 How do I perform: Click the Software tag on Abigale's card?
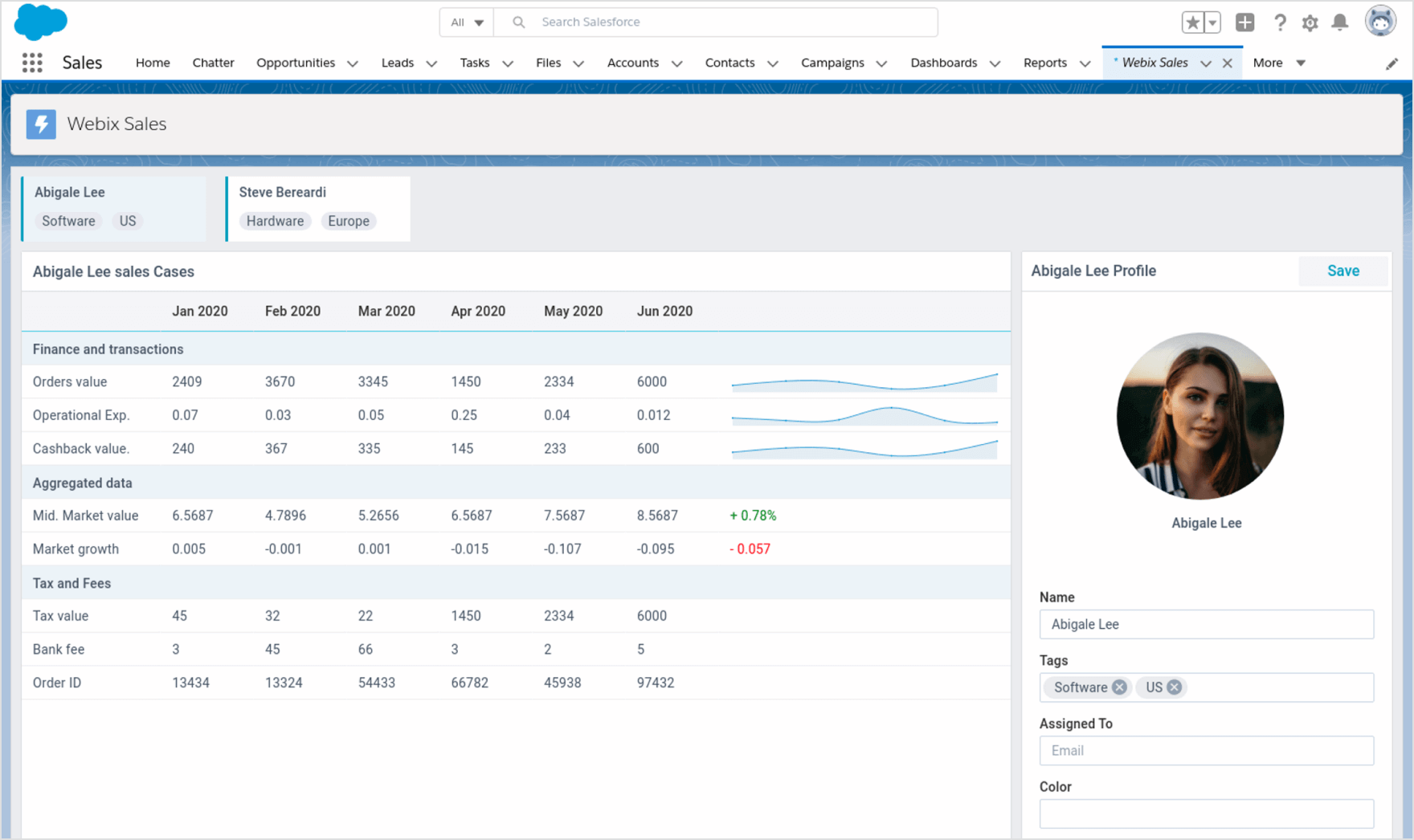[68, 221]
